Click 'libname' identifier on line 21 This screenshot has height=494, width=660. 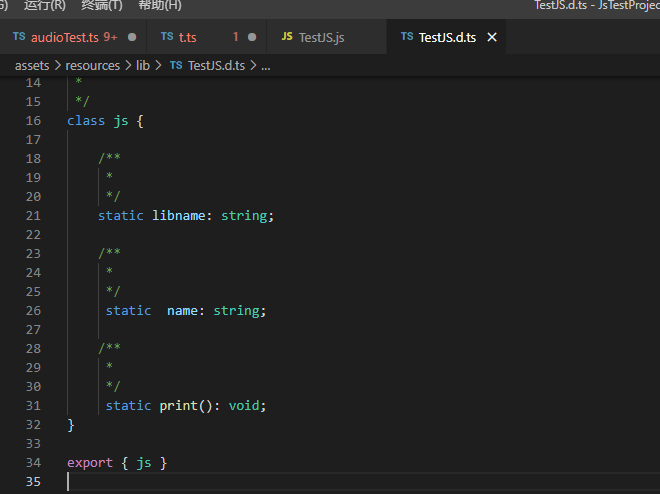tap(178, 216)
